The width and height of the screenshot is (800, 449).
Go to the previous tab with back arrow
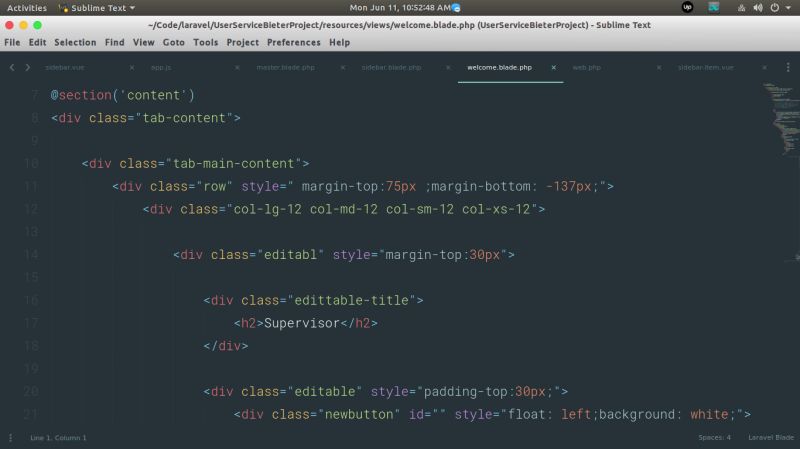point(12,67)
